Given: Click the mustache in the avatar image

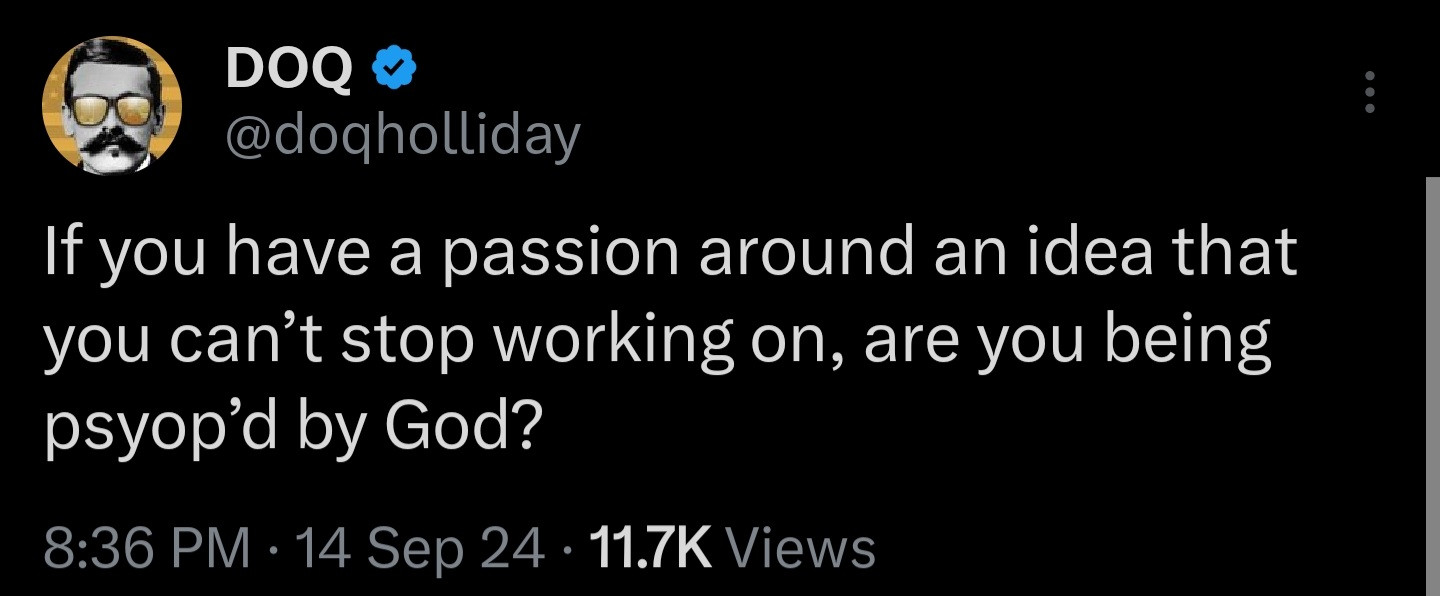Looking at the screenshot, I should click(x=113, y=145).
